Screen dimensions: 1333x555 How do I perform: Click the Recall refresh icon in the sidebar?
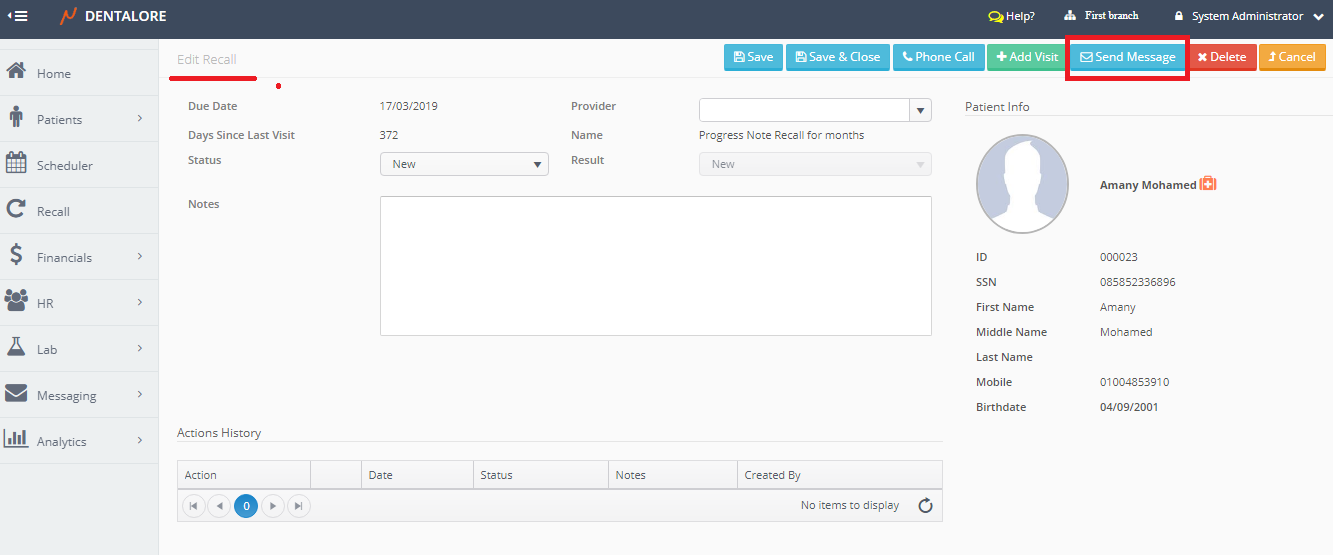pyautogui.click(x=16, y=210)
